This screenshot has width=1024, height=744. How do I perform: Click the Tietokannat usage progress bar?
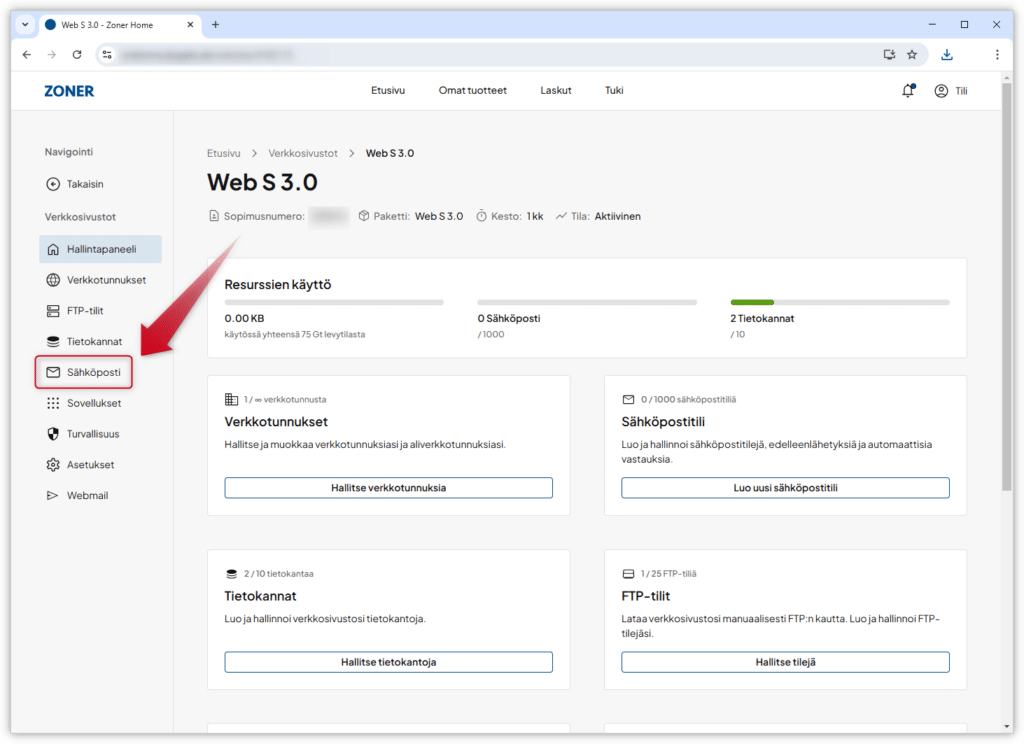point(840,301)
